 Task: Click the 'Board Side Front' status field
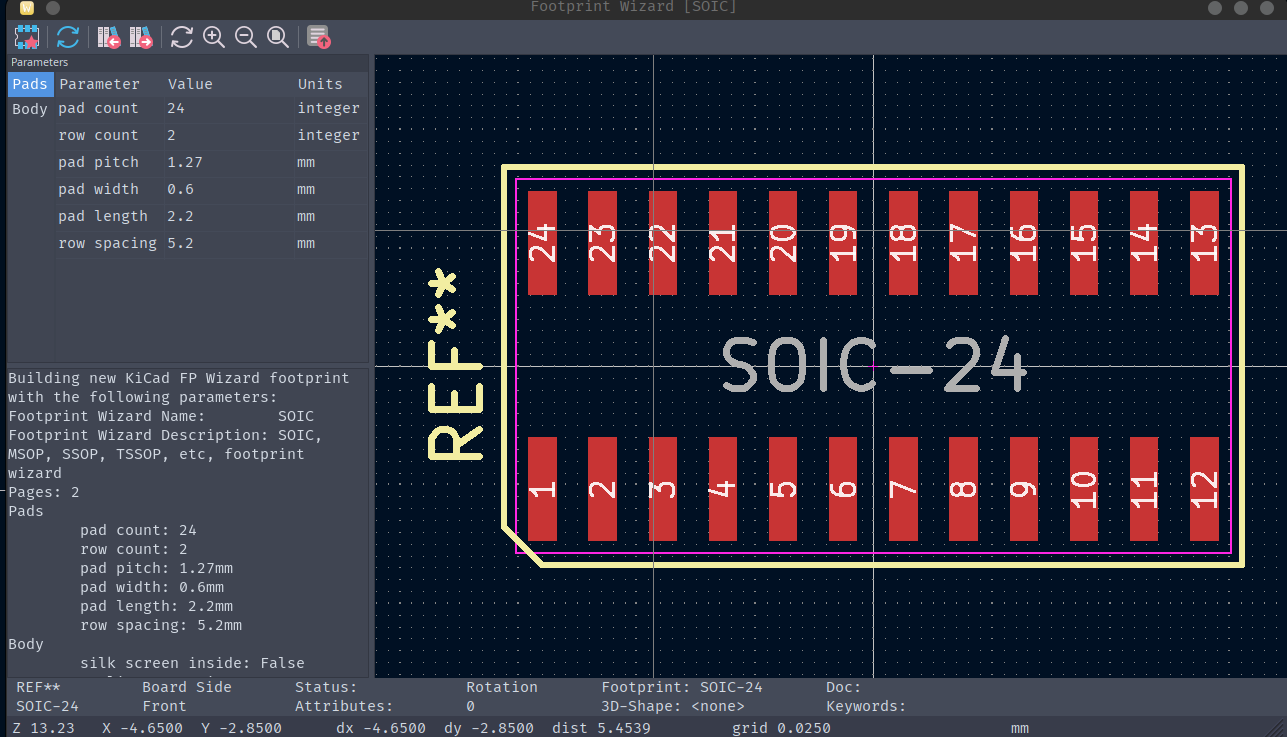tap(186, 696)
